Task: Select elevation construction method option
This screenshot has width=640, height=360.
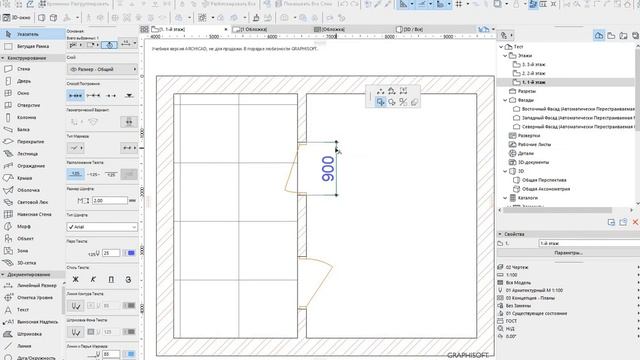Action: (x=129, y=96)
